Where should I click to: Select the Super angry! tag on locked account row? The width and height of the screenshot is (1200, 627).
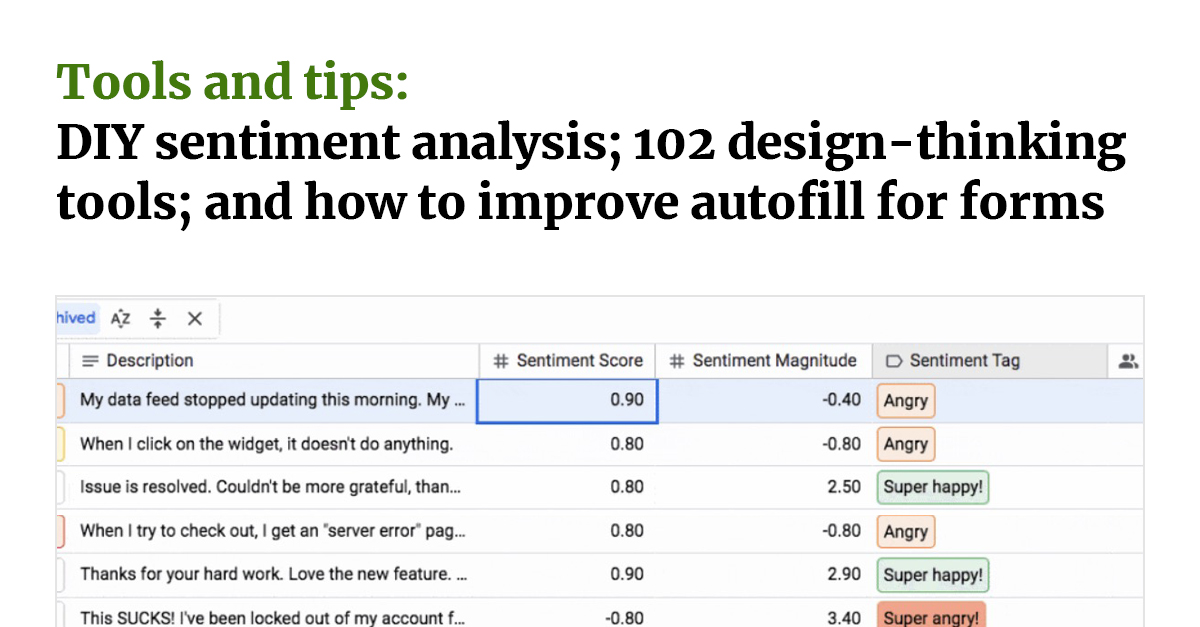(931, 618)
